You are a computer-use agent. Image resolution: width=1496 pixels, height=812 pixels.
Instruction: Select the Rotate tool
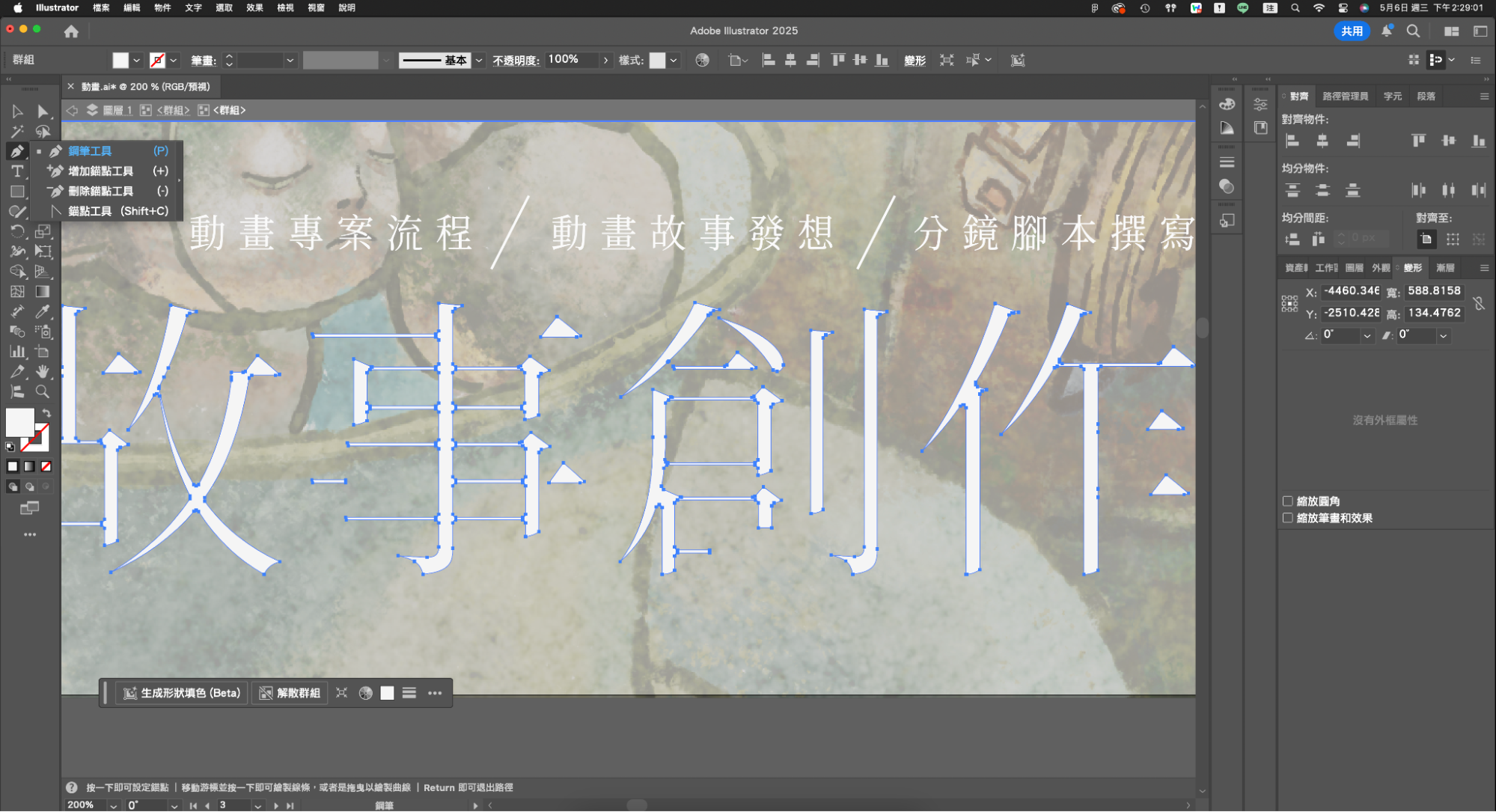pyautogui.click(x=17, y=231)
